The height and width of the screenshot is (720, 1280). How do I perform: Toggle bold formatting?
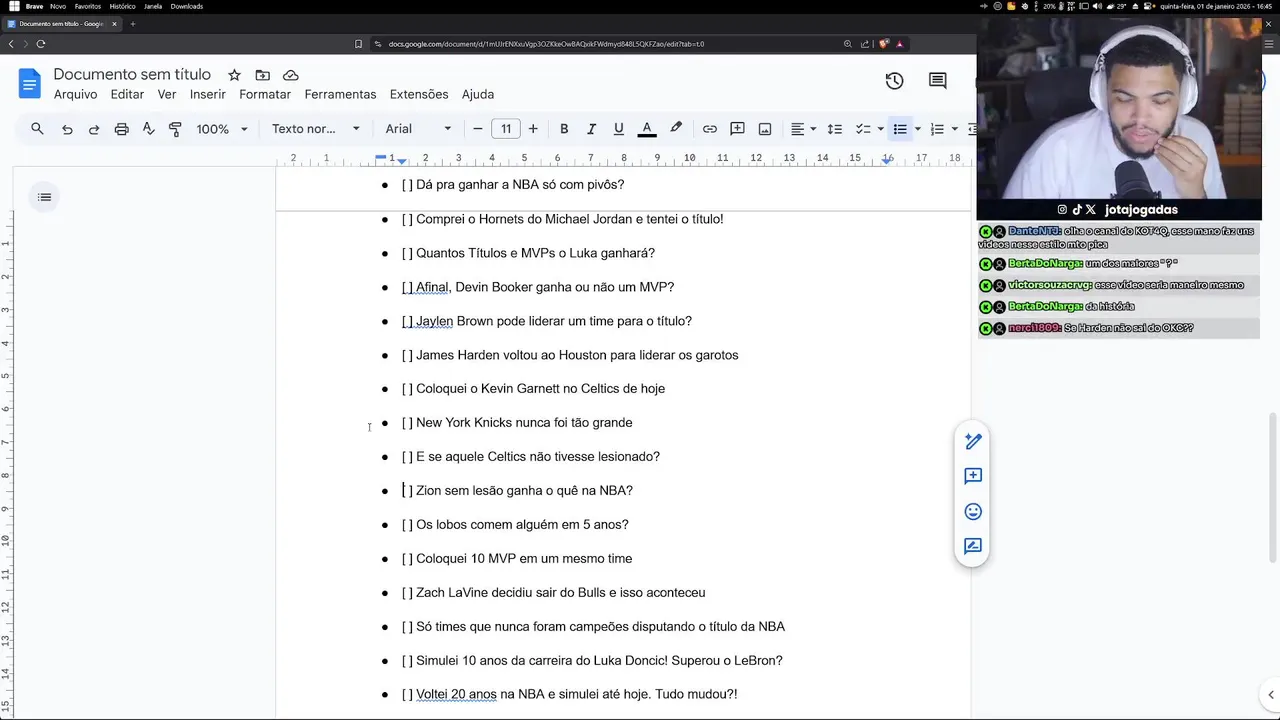(x=564, y=129)
